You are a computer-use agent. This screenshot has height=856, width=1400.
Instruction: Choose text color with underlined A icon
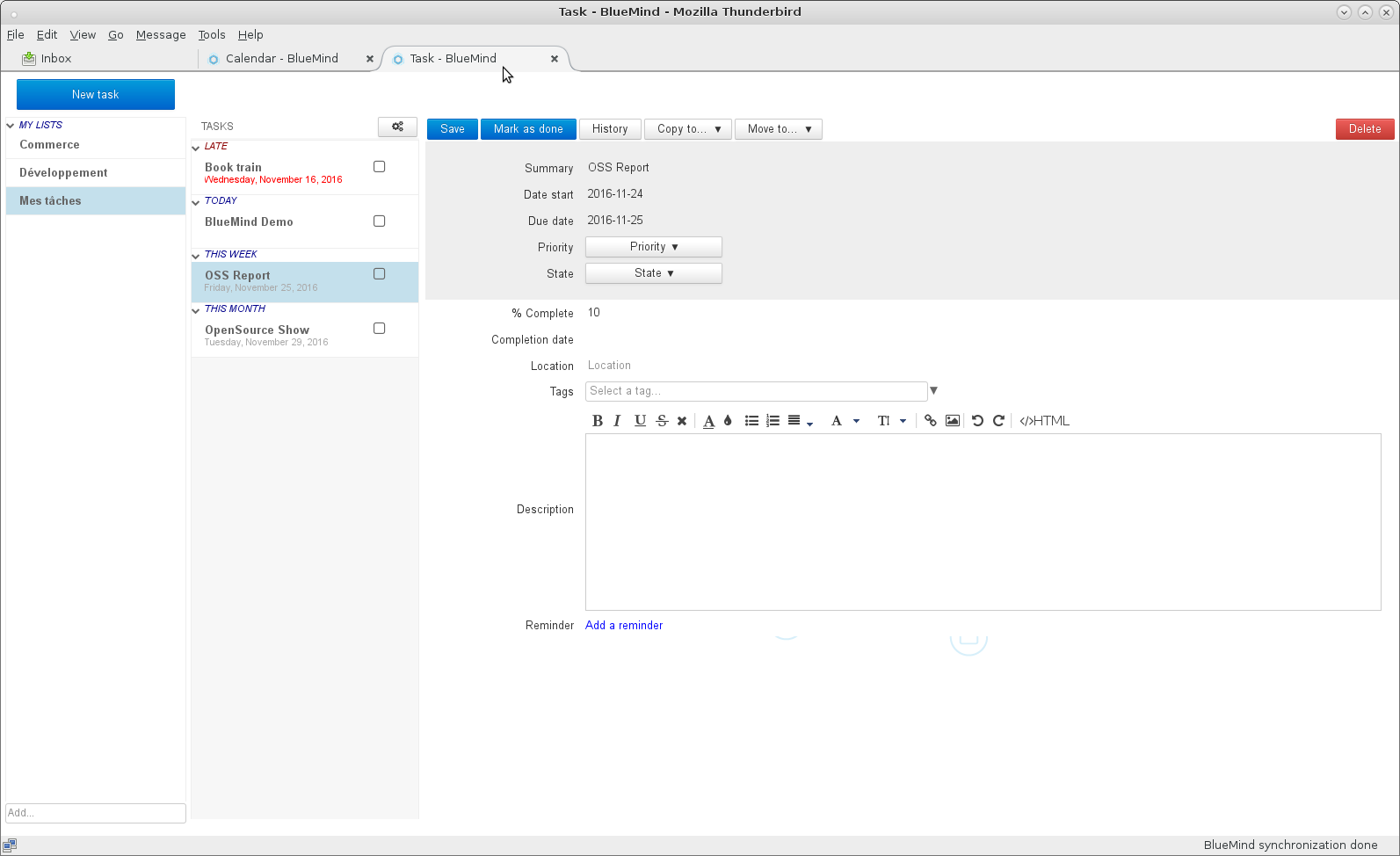708,421
